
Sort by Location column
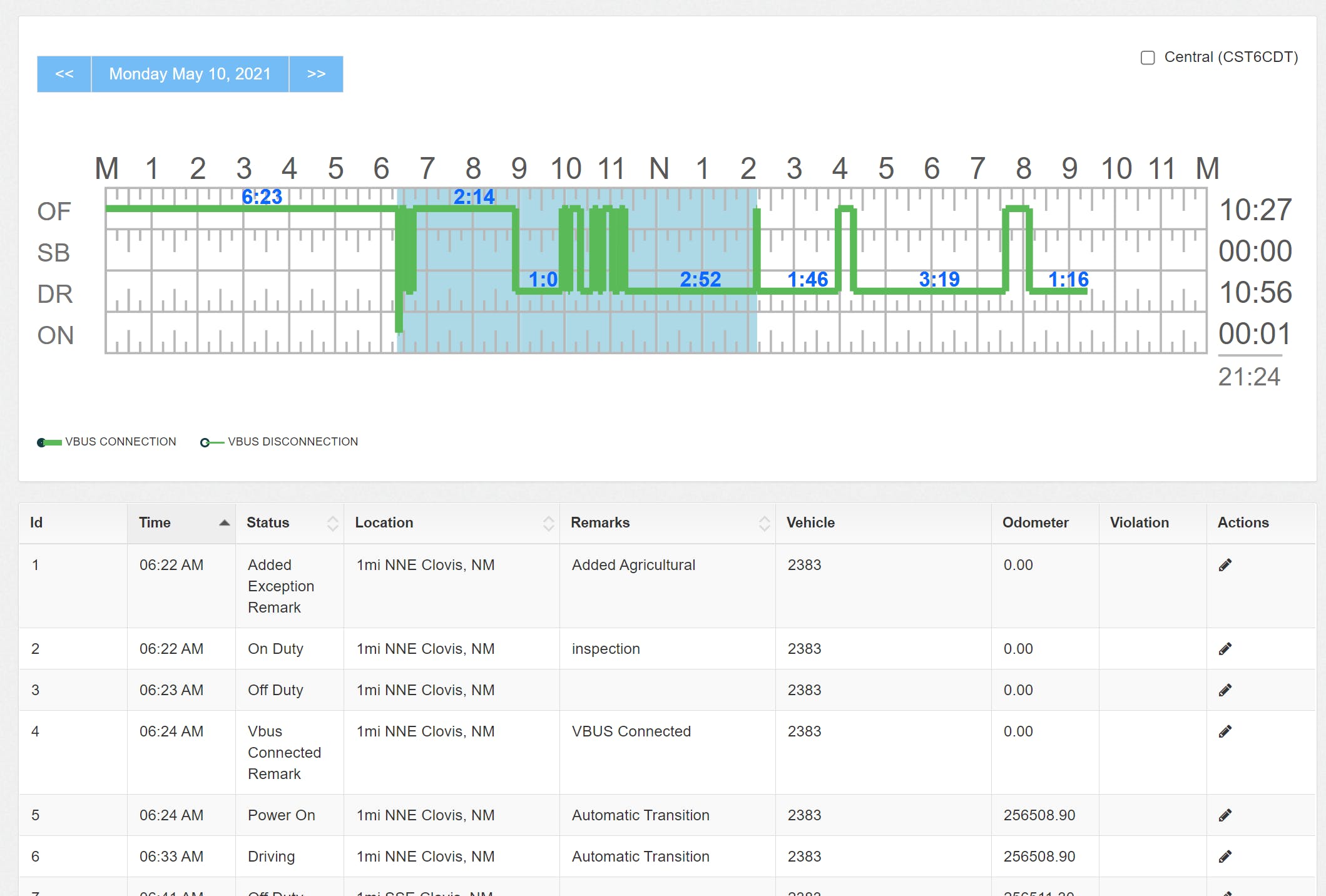coord(548,523)
